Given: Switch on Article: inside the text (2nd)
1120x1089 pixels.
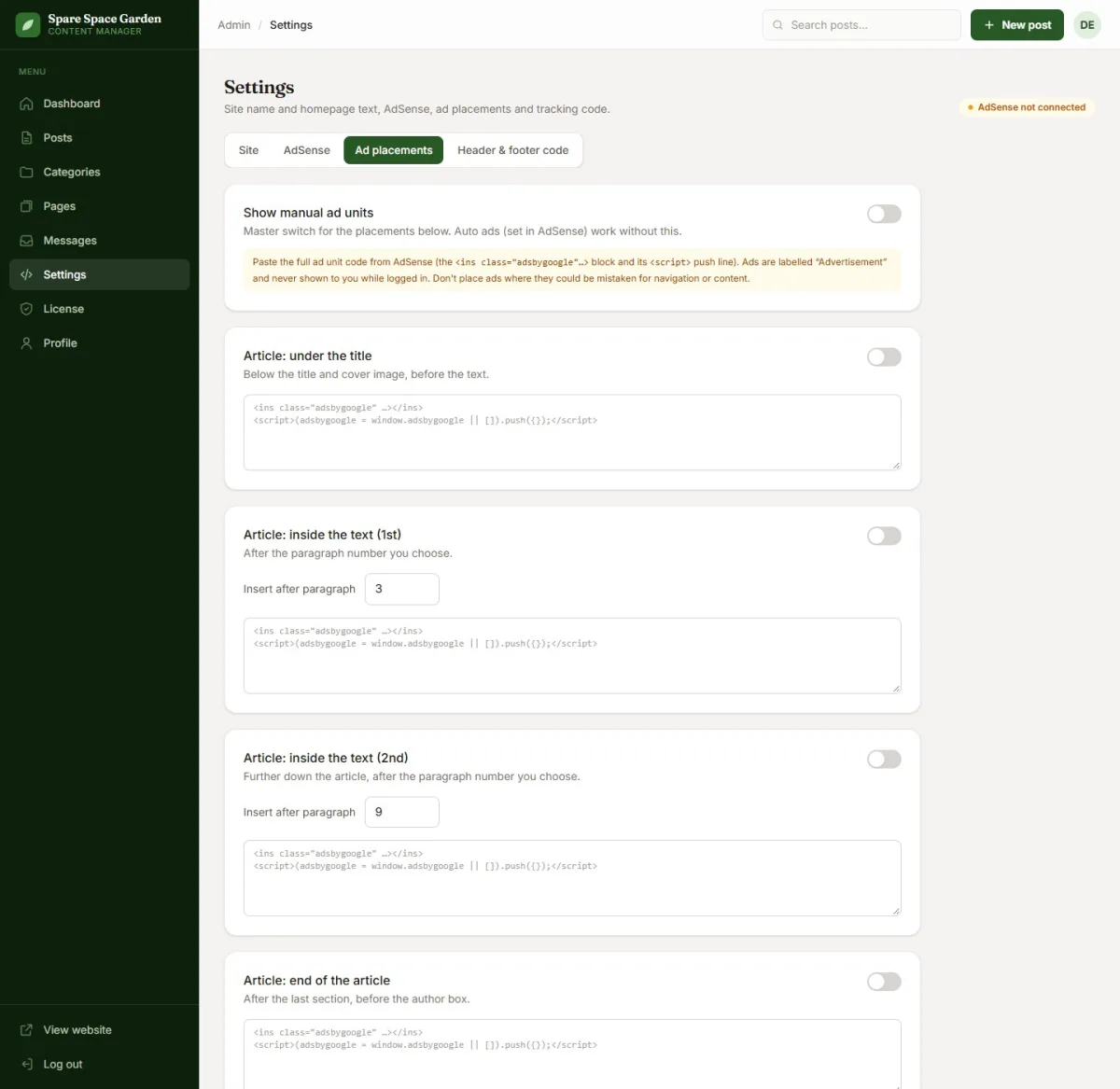Looking at the screenshot, I should coord(884,759).
